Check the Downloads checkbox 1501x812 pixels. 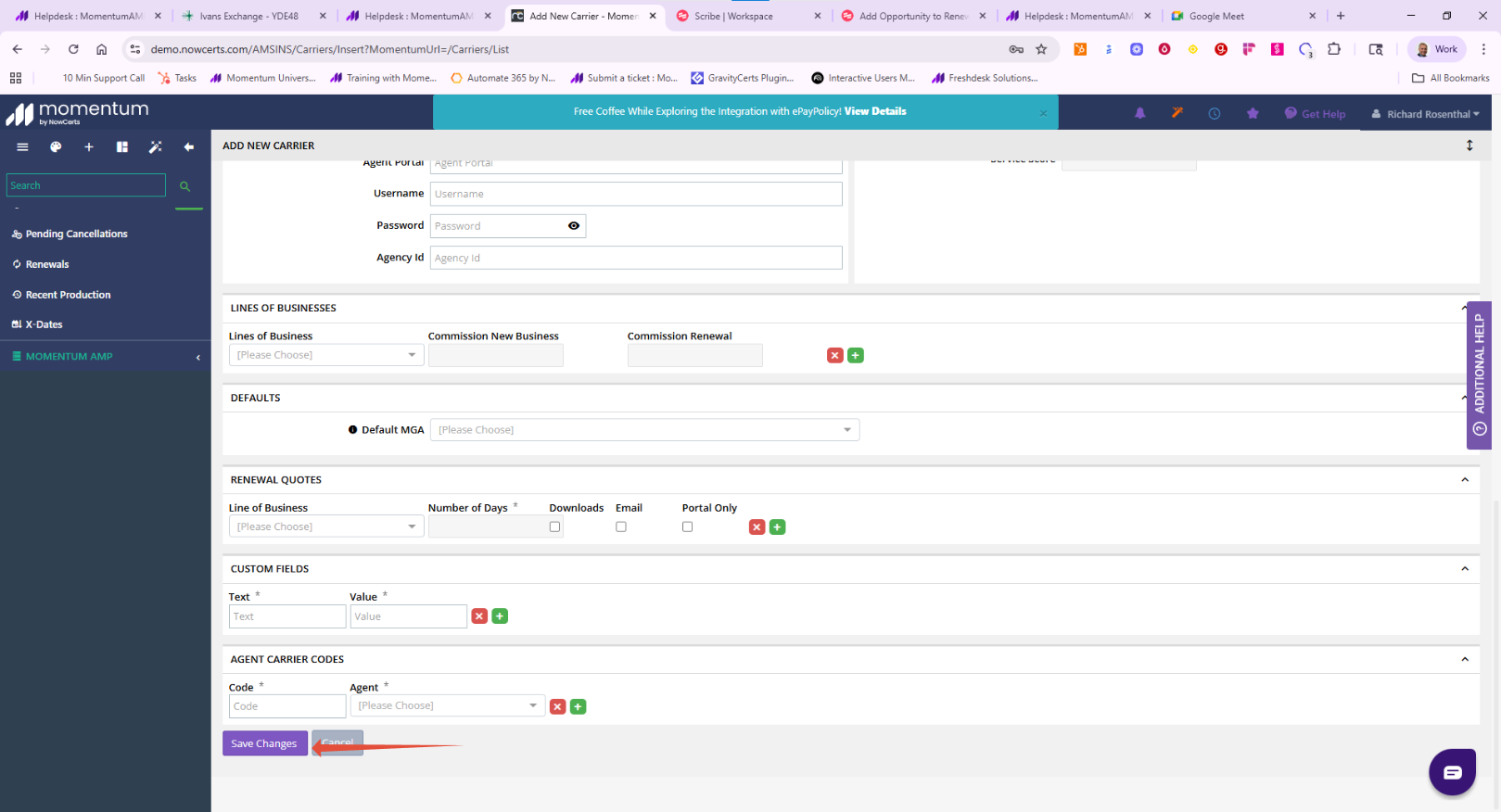tap(554, 527)
